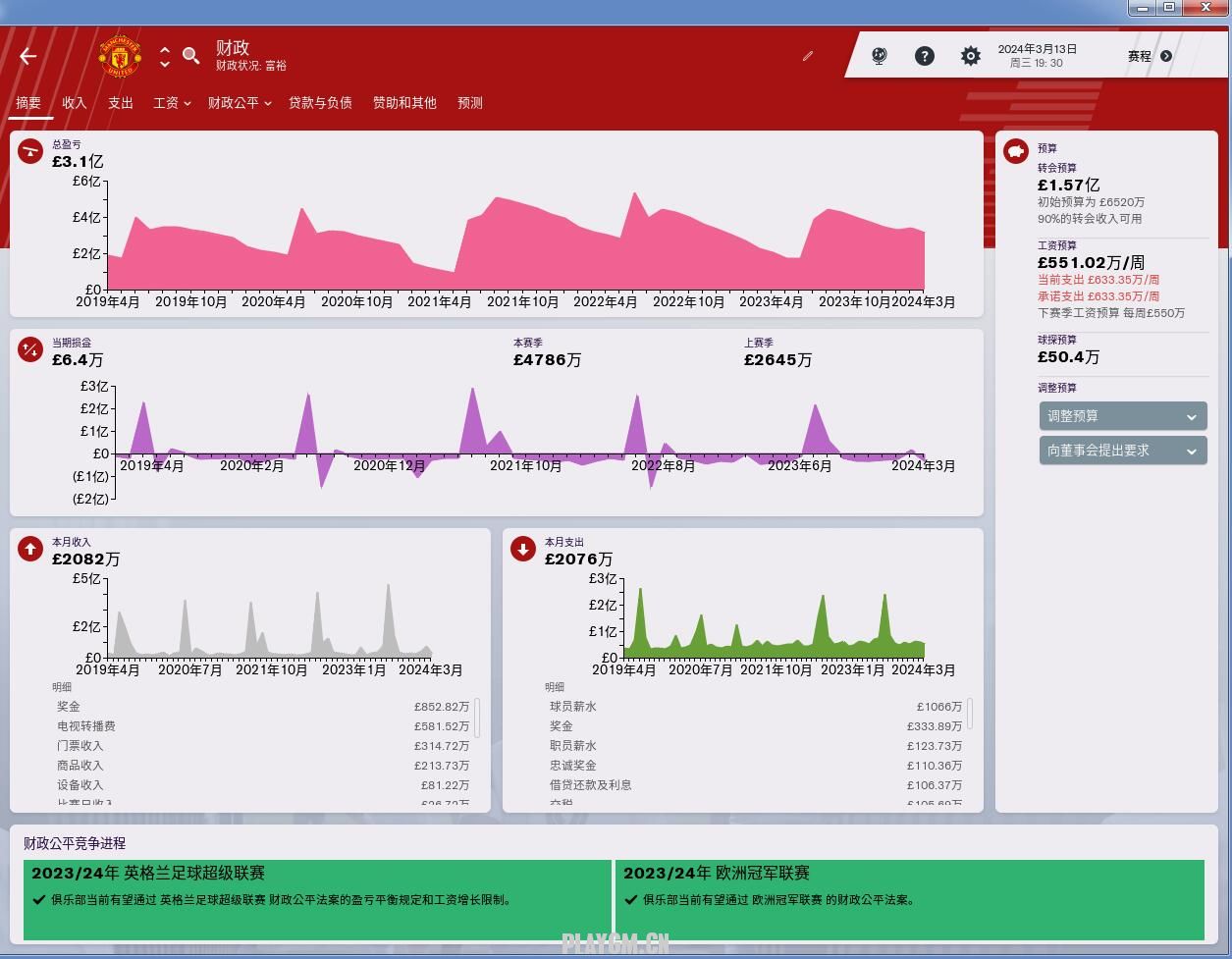Select the 奖金 expenditure row £333.89万
Image resolution: width=1232 pixels, height=959 pixels.
(756, 726)
